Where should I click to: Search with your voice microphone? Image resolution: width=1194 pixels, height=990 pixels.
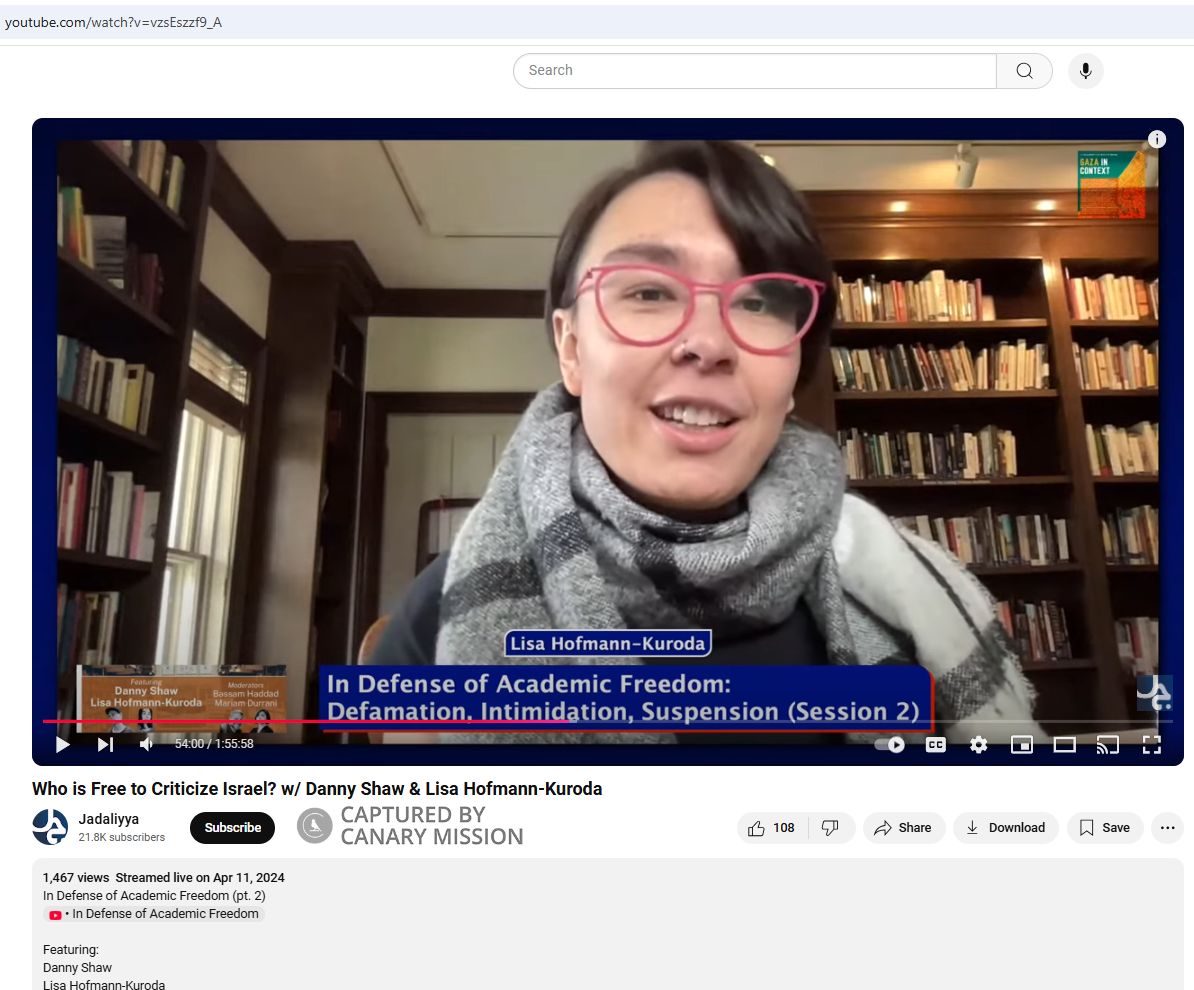(1085, 71)
